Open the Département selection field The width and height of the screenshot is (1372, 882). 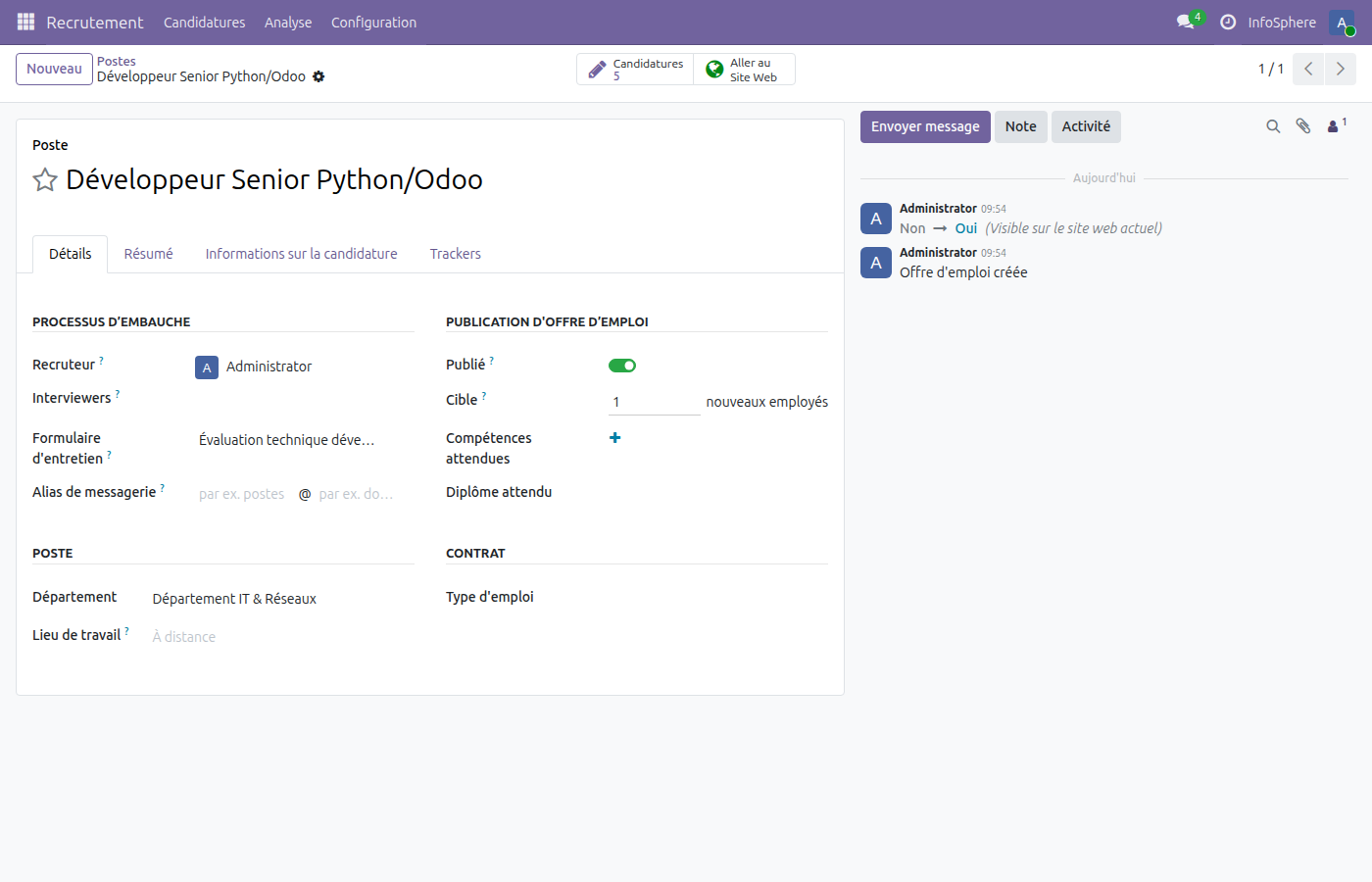coord(234,598)
